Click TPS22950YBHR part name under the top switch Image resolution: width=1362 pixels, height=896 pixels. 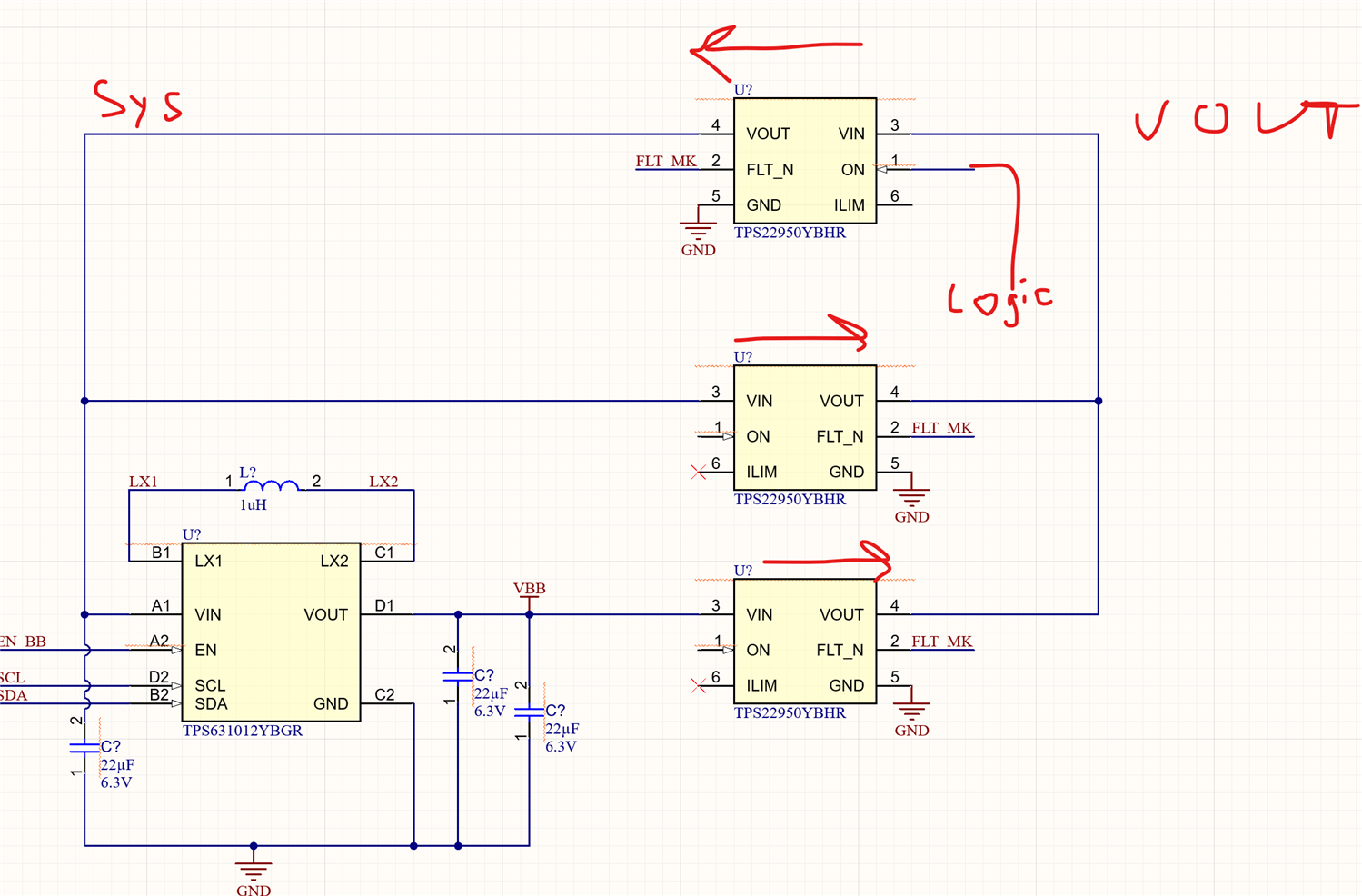[x=790, y=233]
